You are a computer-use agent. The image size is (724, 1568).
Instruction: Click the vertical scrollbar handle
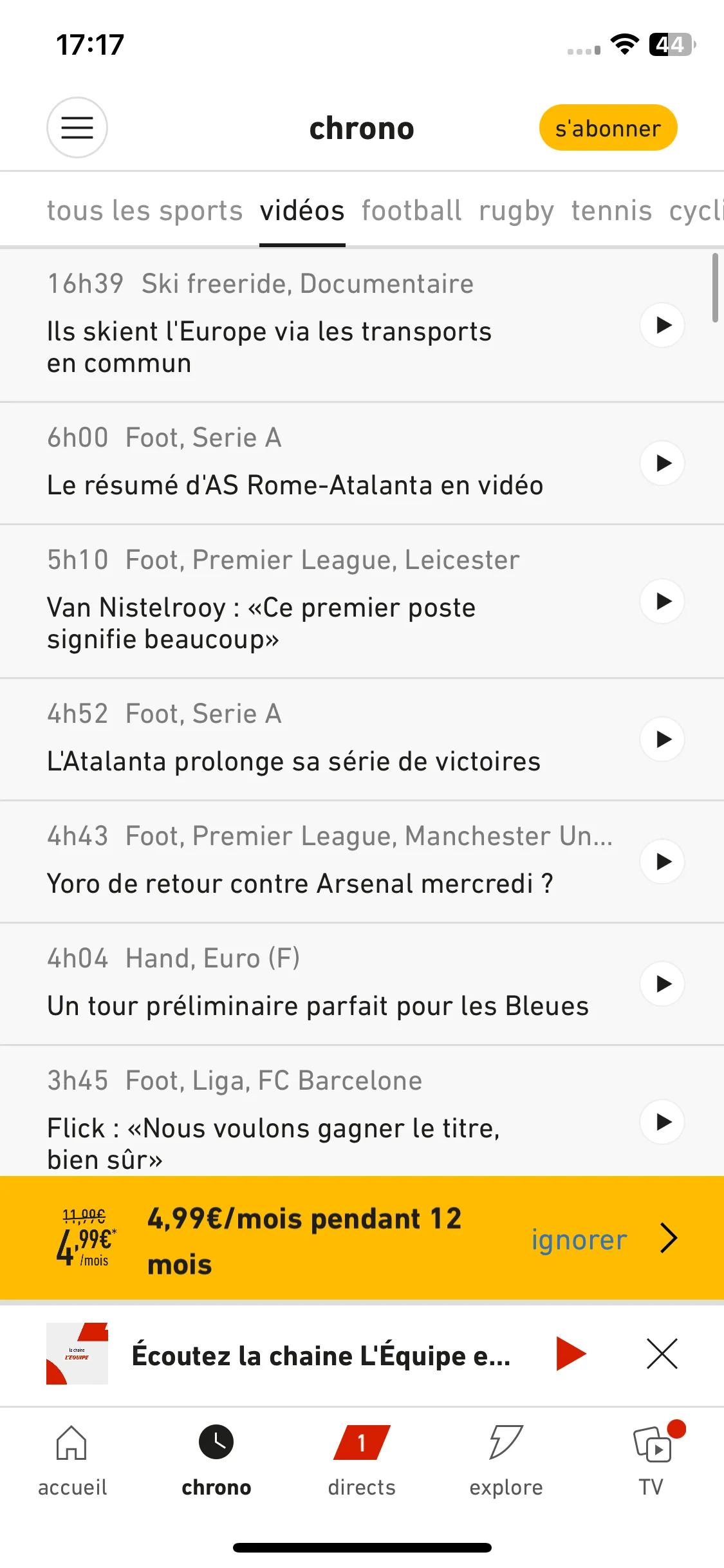tap(715, 288)
